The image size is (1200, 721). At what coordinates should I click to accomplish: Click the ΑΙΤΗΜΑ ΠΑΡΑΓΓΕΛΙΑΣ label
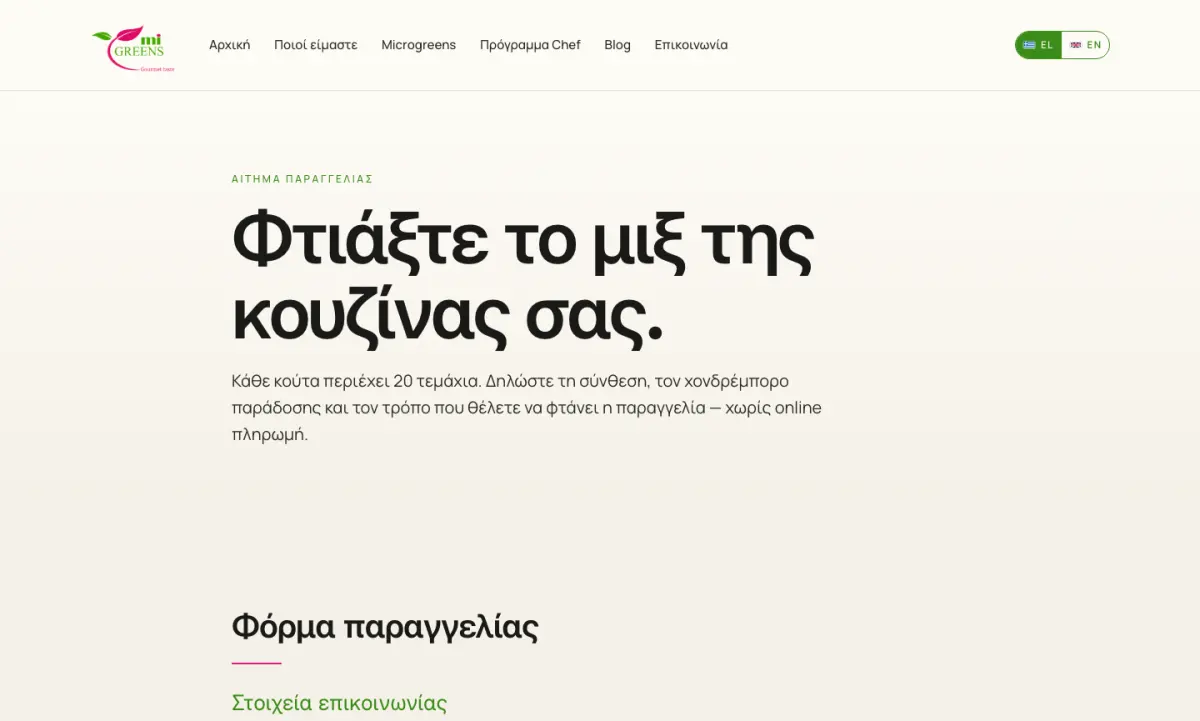point(302,179)
